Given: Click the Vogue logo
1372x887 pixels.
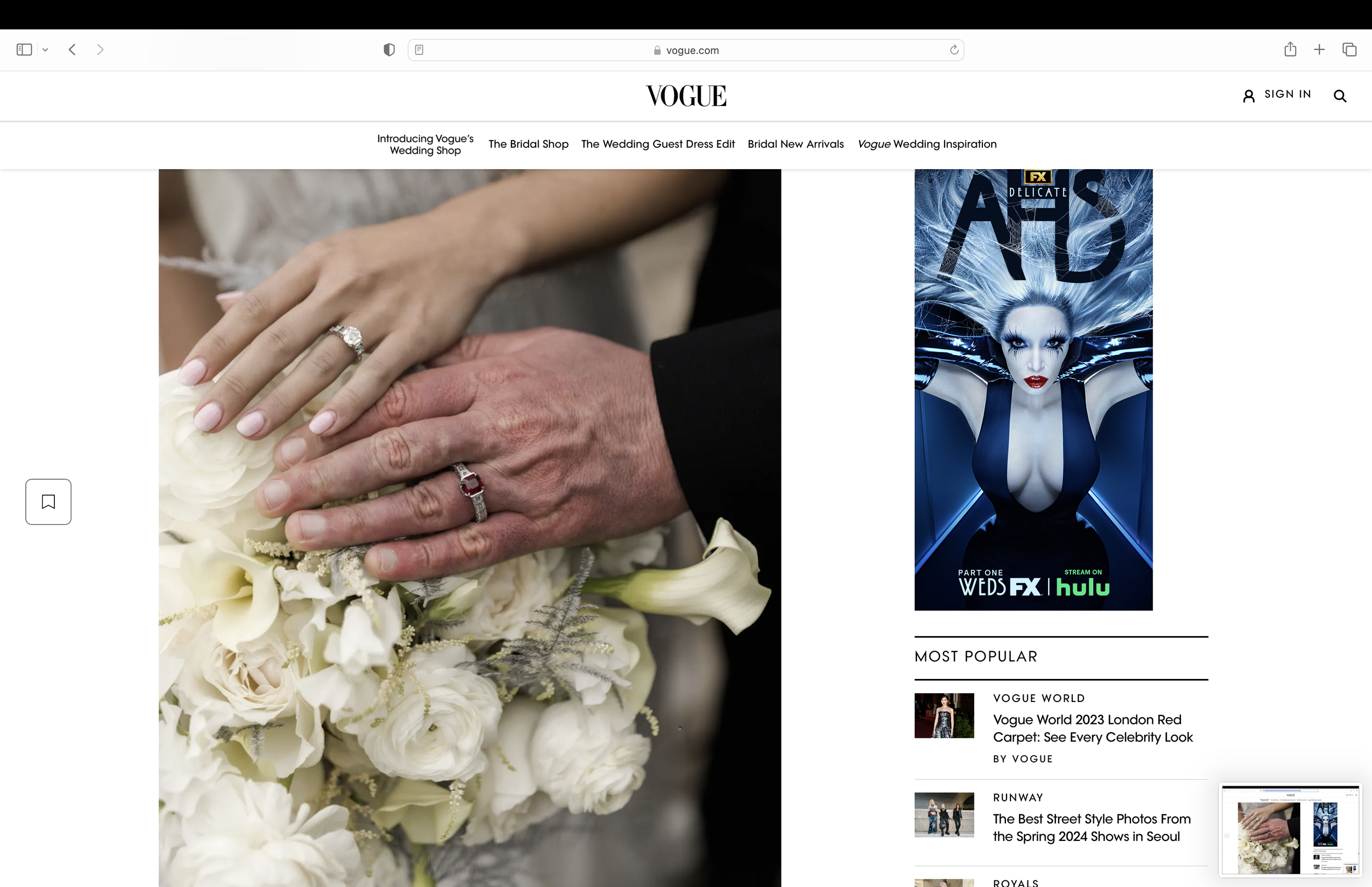Looking at the screenshot, I should [685, 96].
